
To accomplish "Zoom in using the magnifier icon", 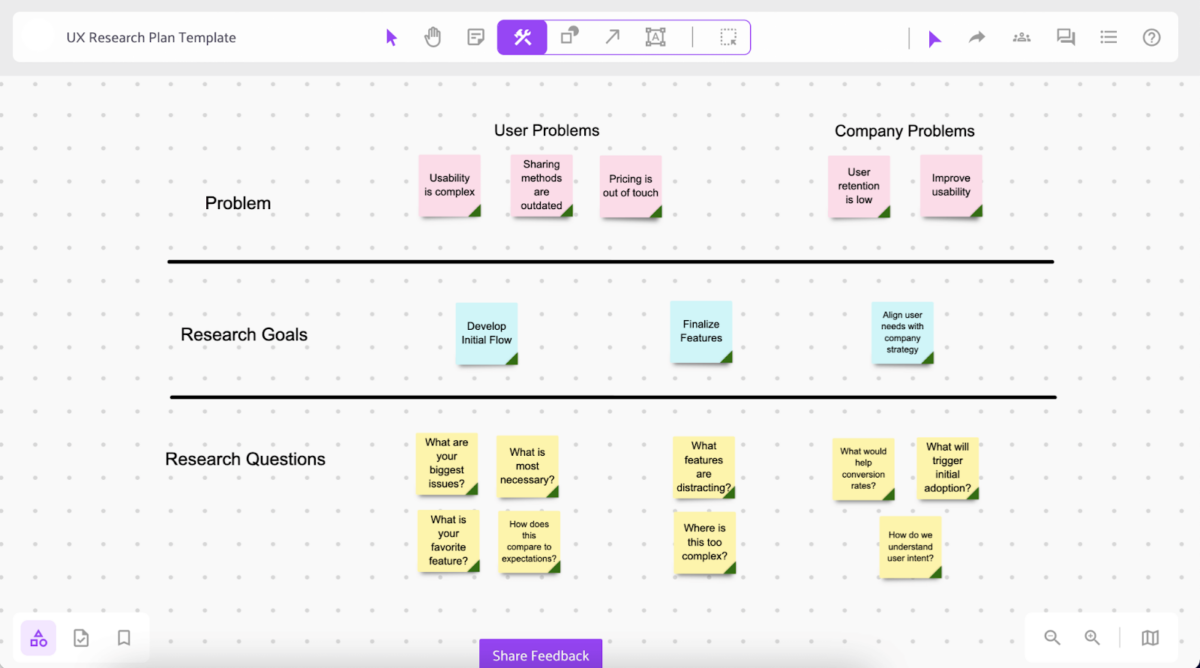I will point(1092,637).
